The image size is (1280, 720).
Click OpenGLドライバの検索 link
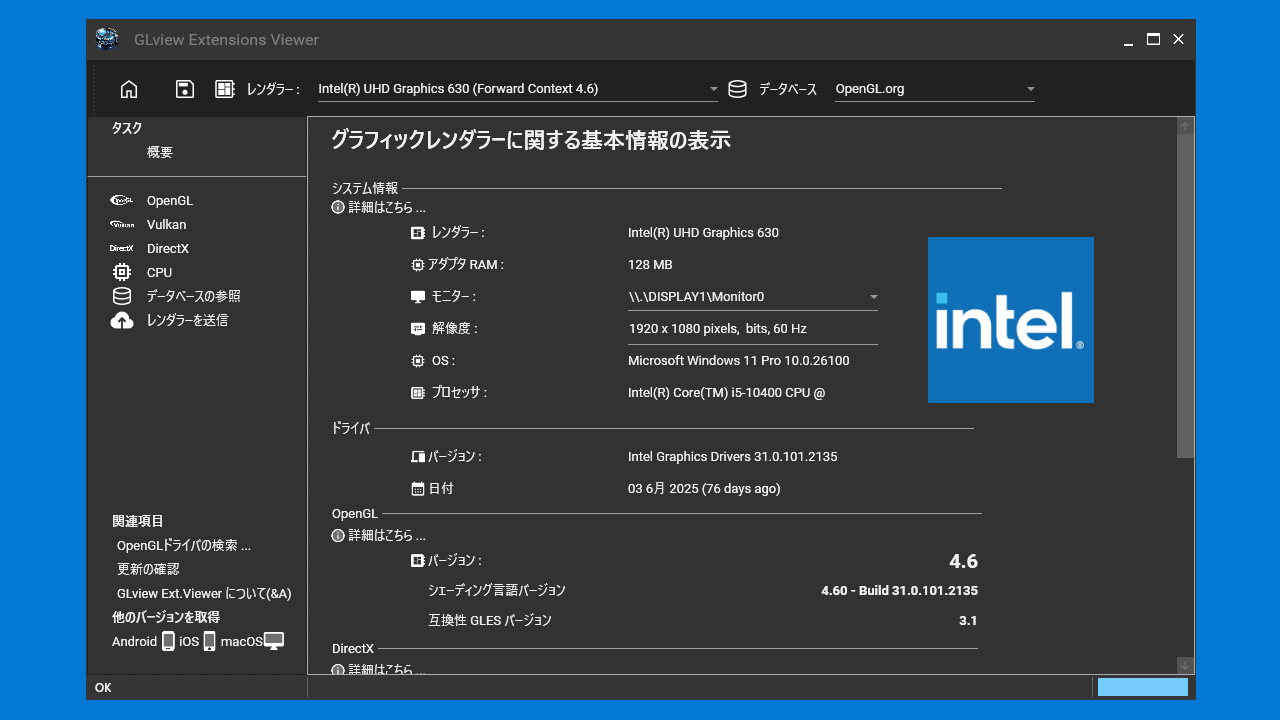(x=184, y=545)
